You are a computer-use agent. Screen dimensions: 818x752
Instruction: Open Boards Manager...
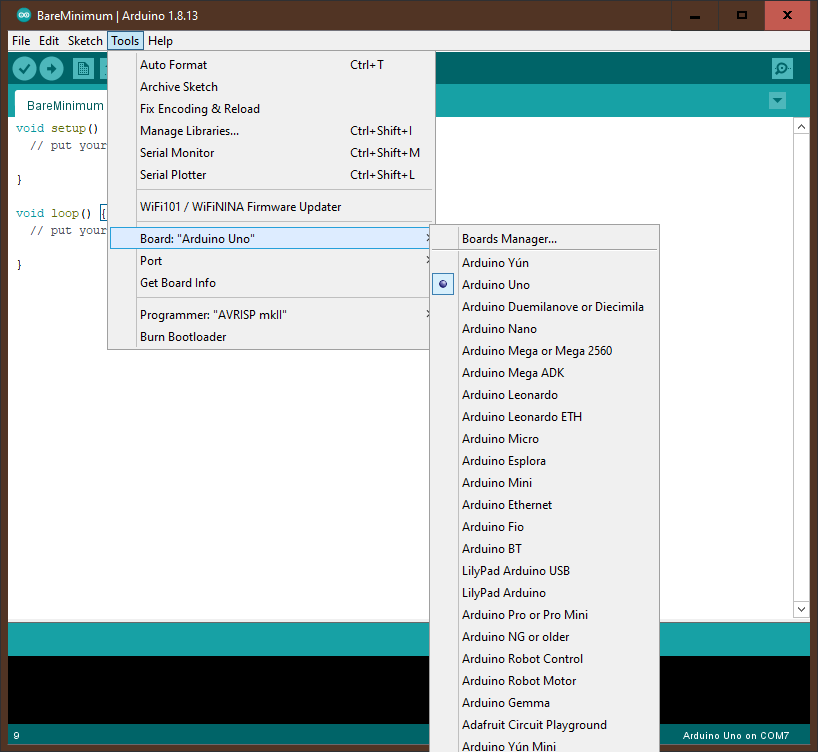545,238
